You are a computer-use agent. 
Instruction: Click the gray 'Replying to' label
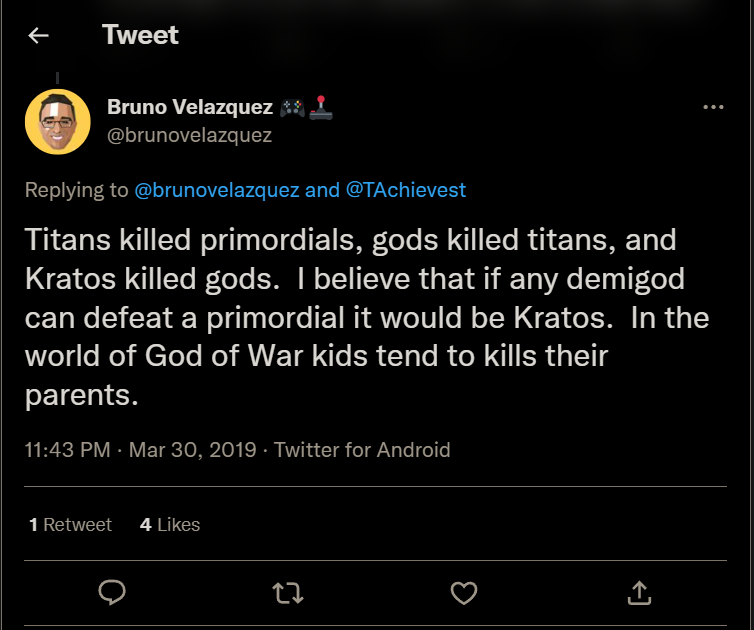pyautogui.click(x=77, y=190)
